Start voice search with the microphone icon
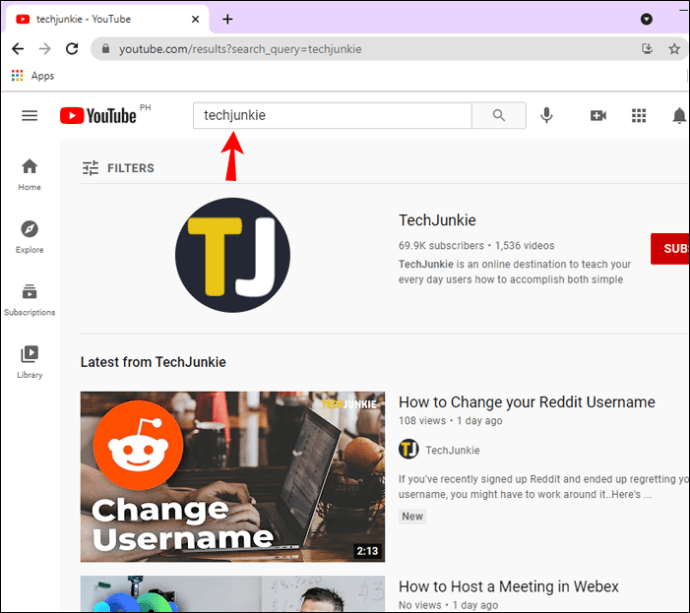This screenshot has height=613, width=690. pyautogui.click(x=547, y=115)
